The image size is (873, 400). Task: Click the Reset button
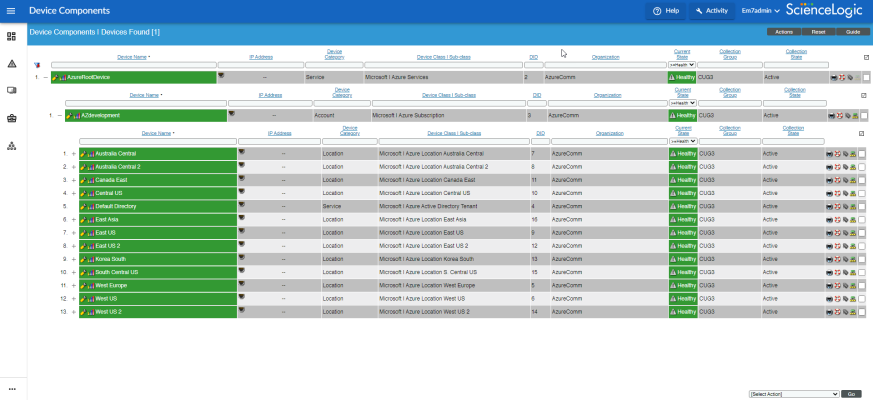(818, 32)
